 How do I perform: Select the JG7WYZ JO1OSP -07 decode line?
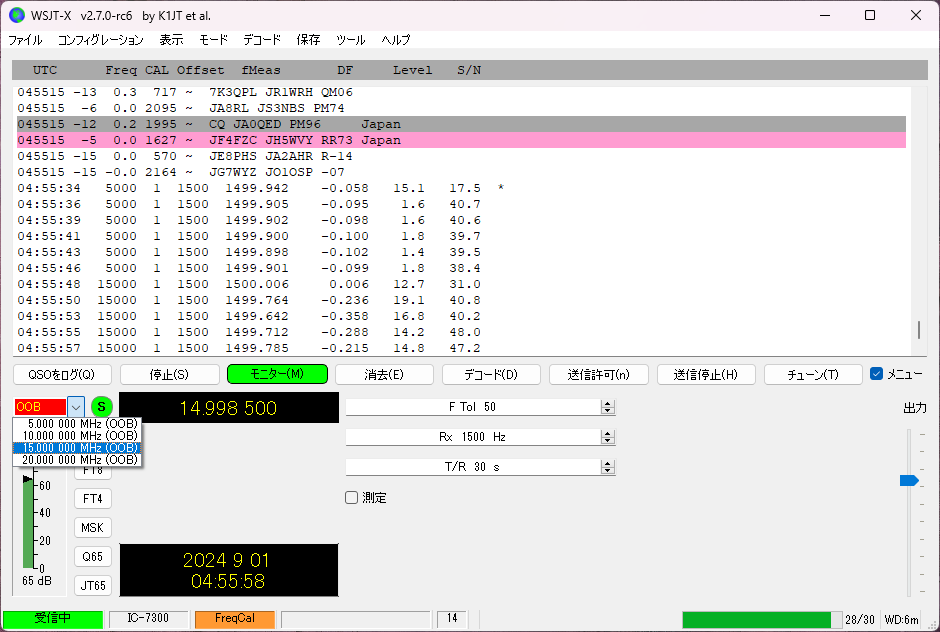(x=461, y=172)
